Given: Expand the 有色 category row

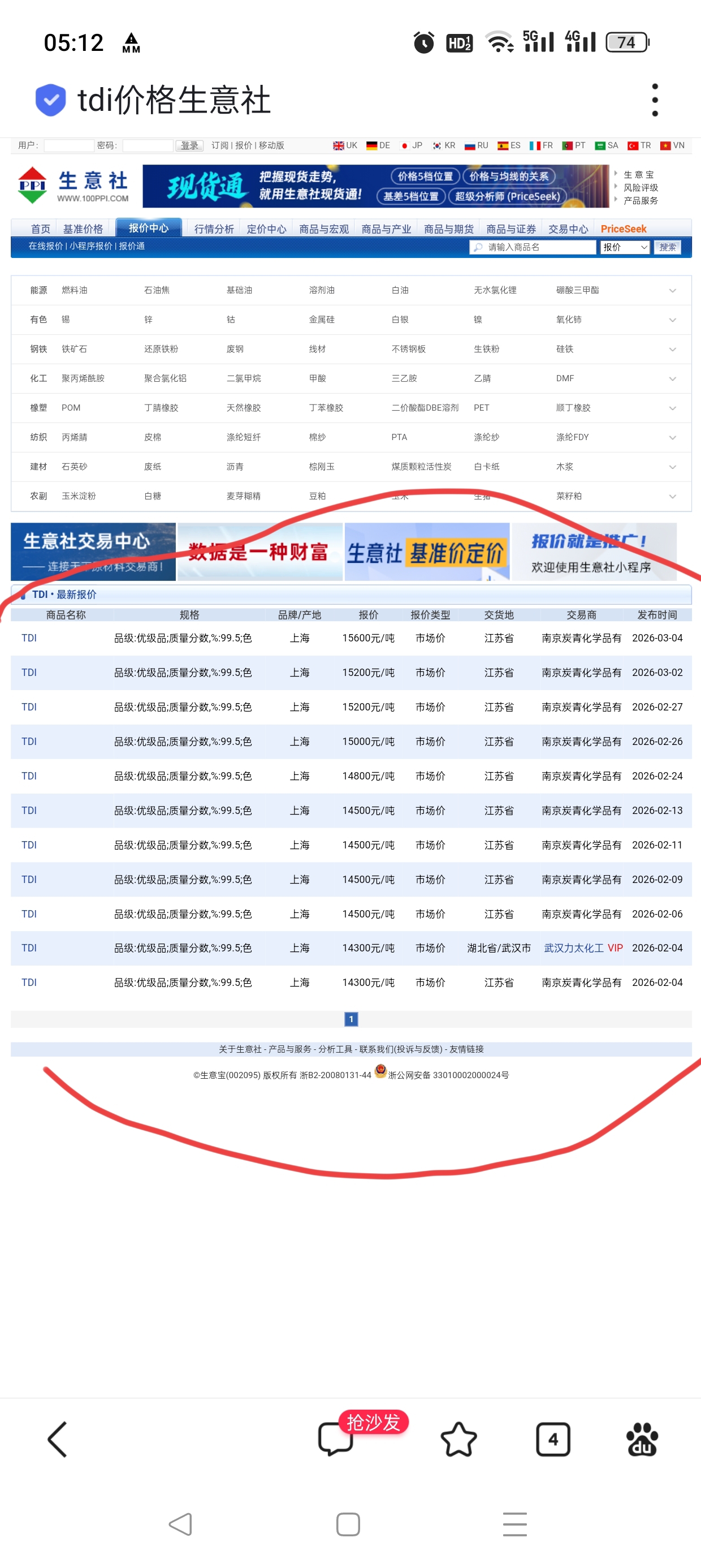Looking at the screenshot, I should (x=672, y=320).
